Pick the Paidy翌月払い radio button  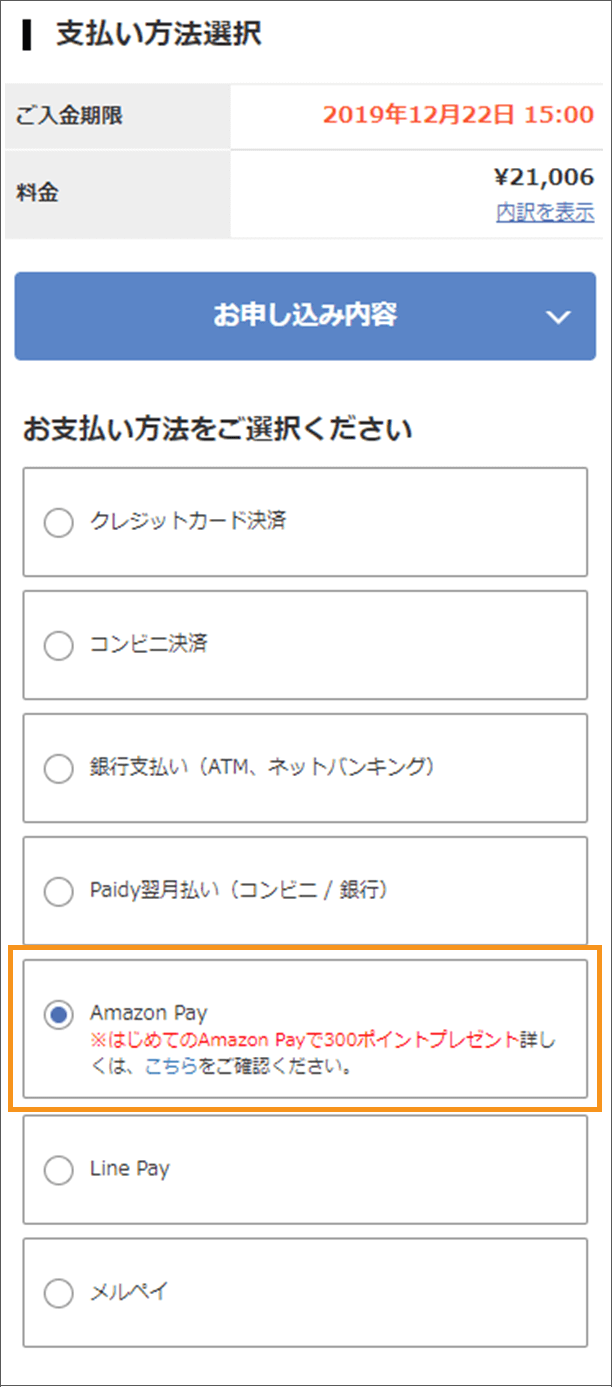(59, 891)
